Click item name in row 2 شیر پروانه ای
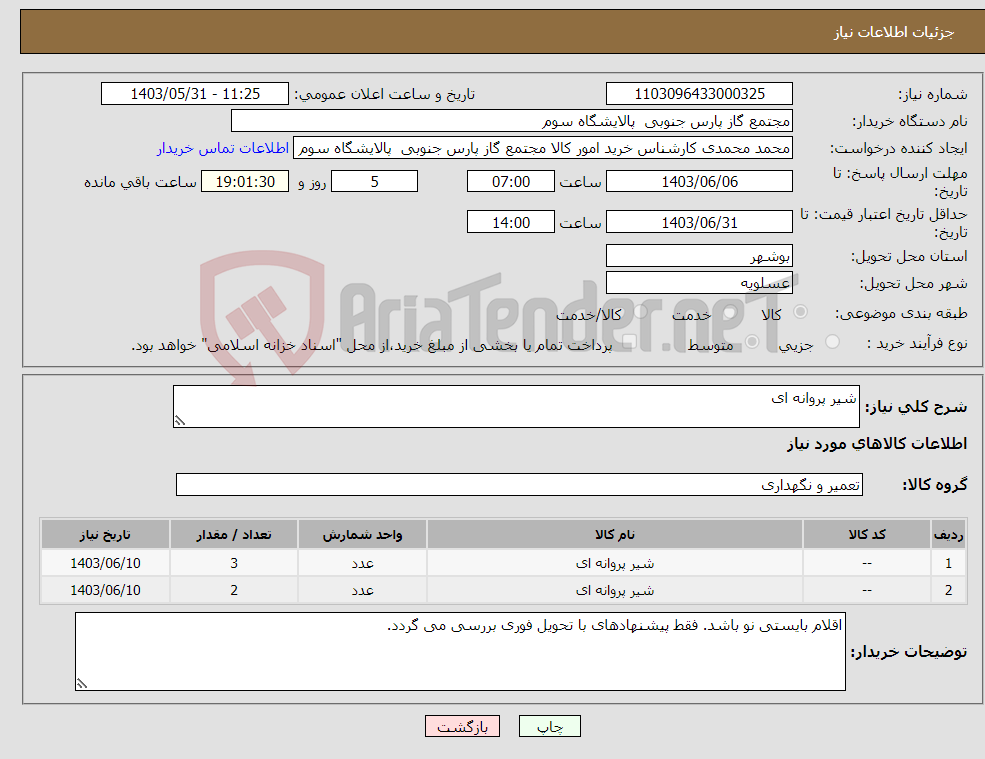The height and width of the screenshot is (759, 985). [615, 591]
